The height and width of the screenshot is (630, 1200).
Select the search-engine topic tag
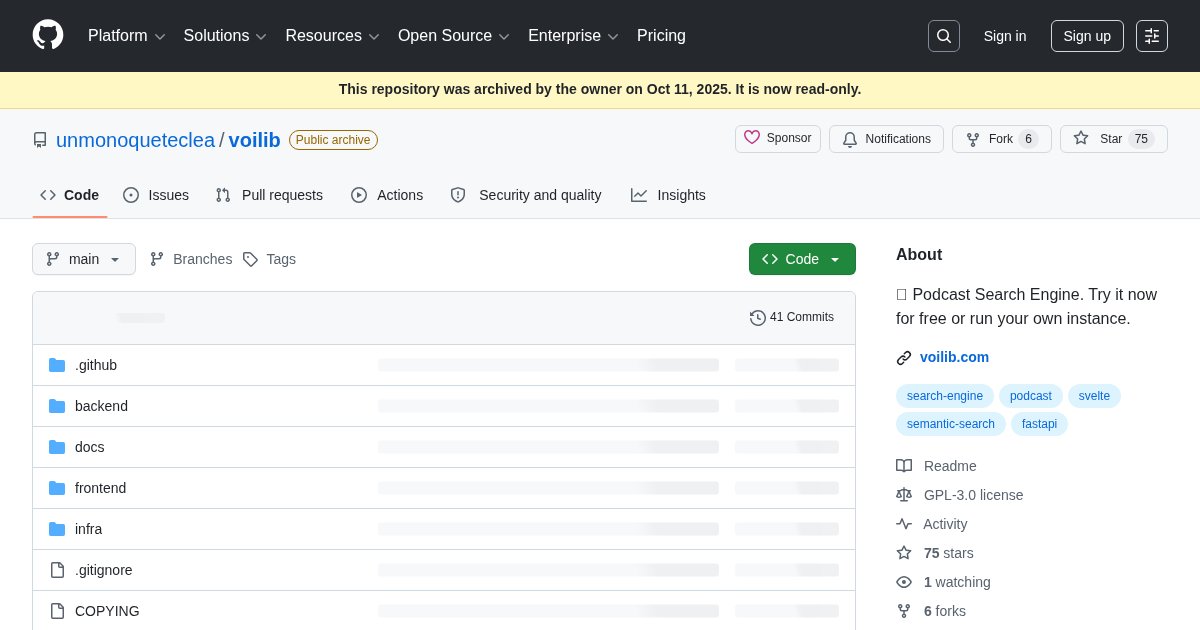[945, 396]
